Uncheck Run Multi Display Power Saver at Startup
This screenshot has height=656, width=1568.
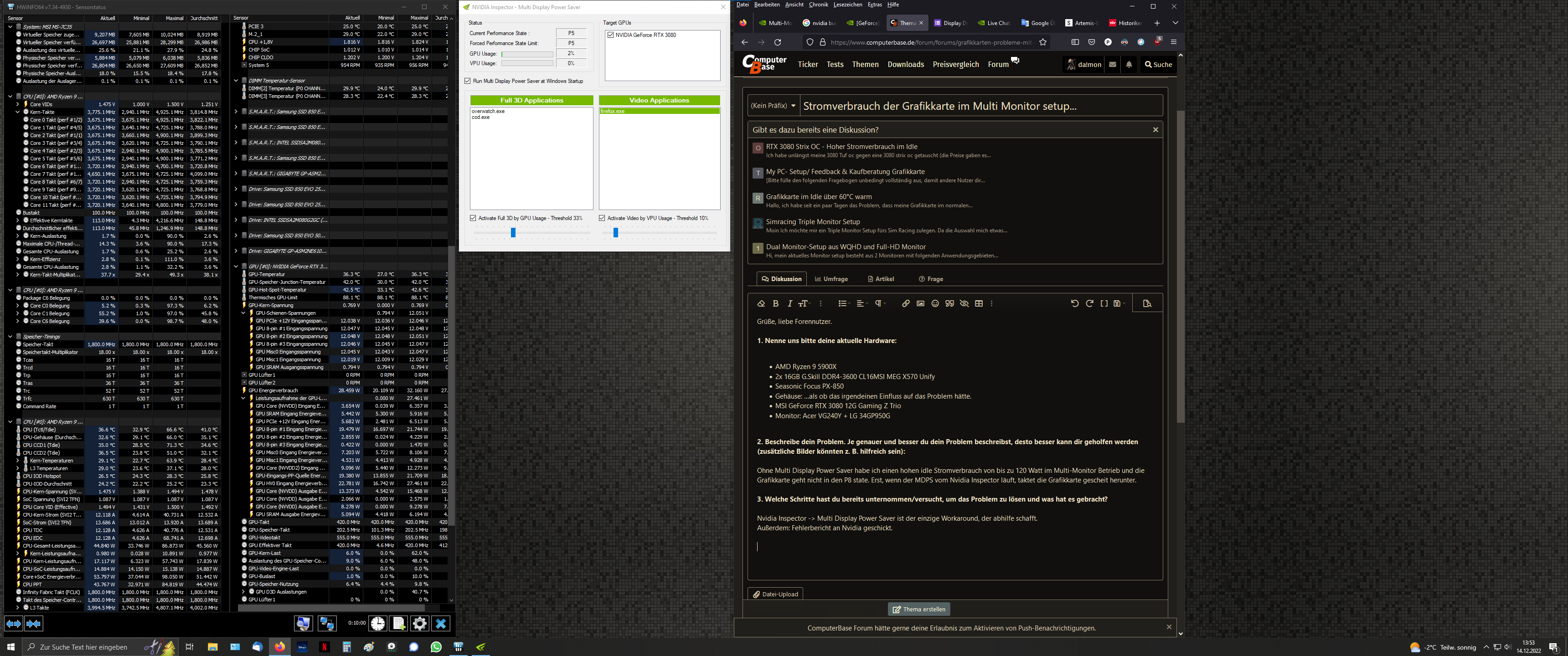tap(468, 81)
